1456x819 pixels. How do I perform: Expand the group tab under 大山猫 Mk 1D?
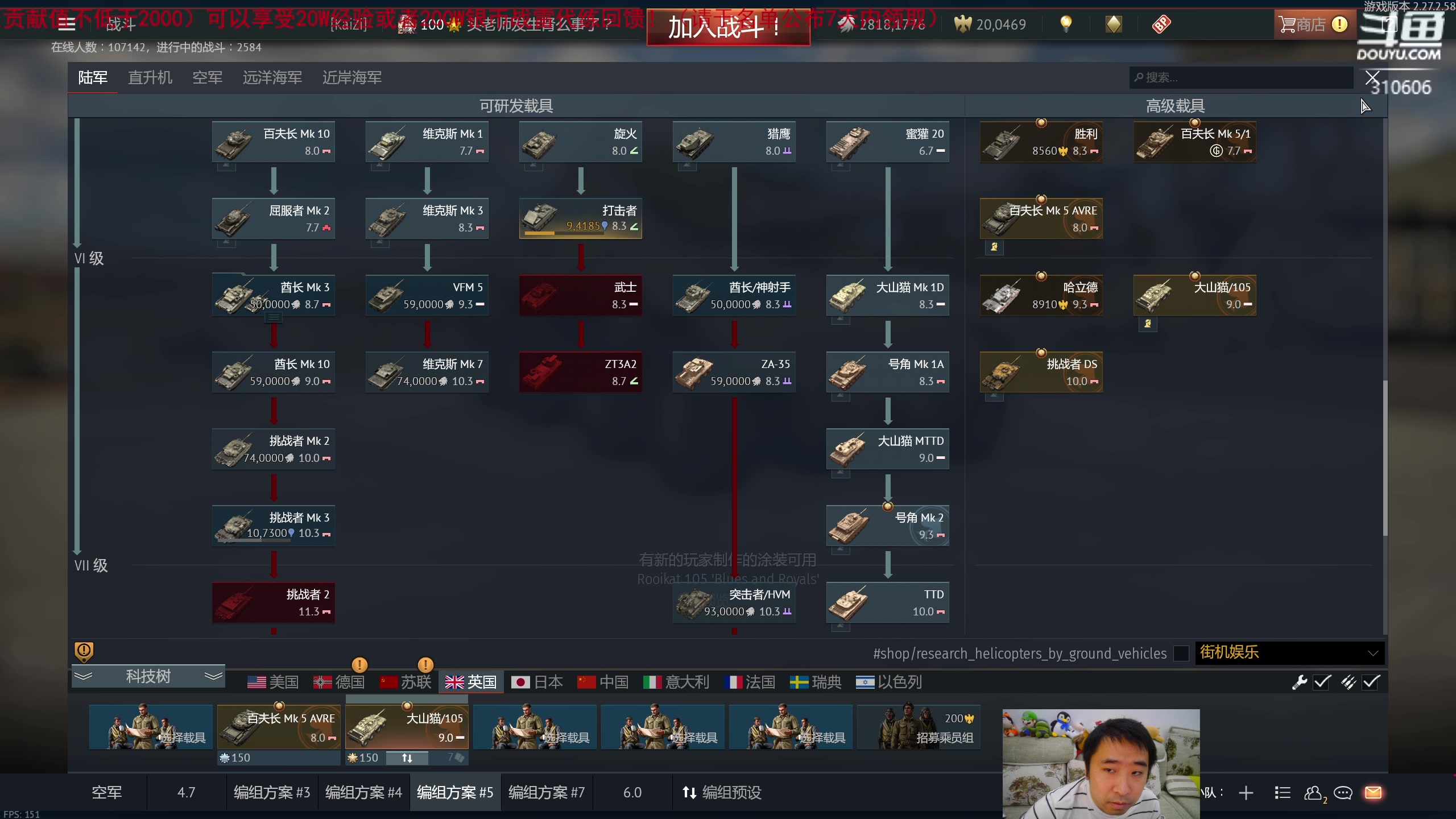click(840, 320)
